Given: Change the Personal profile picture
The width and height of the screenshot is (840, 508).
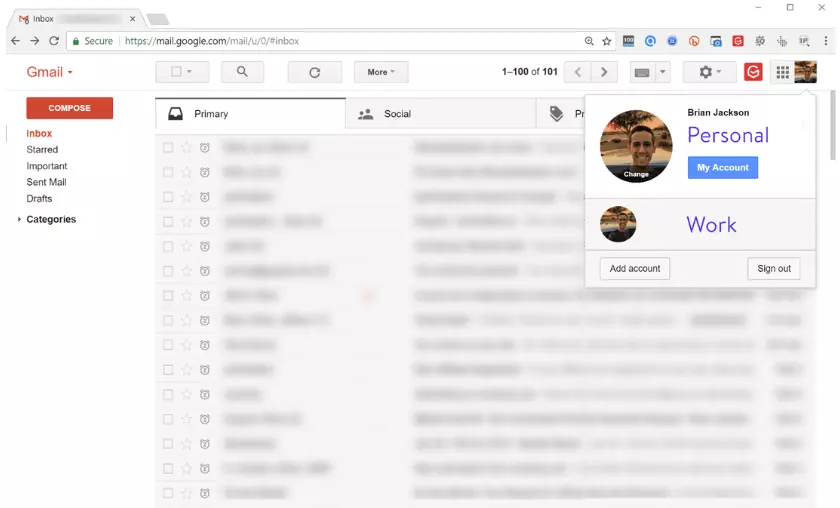Looking at the screenshot, I should tap(636, 174).
